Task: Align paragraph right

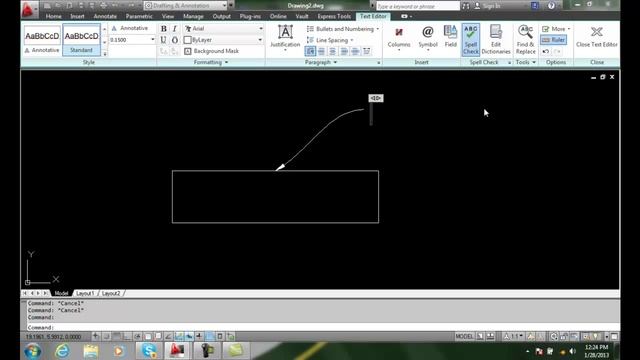Action: [344, 51]
